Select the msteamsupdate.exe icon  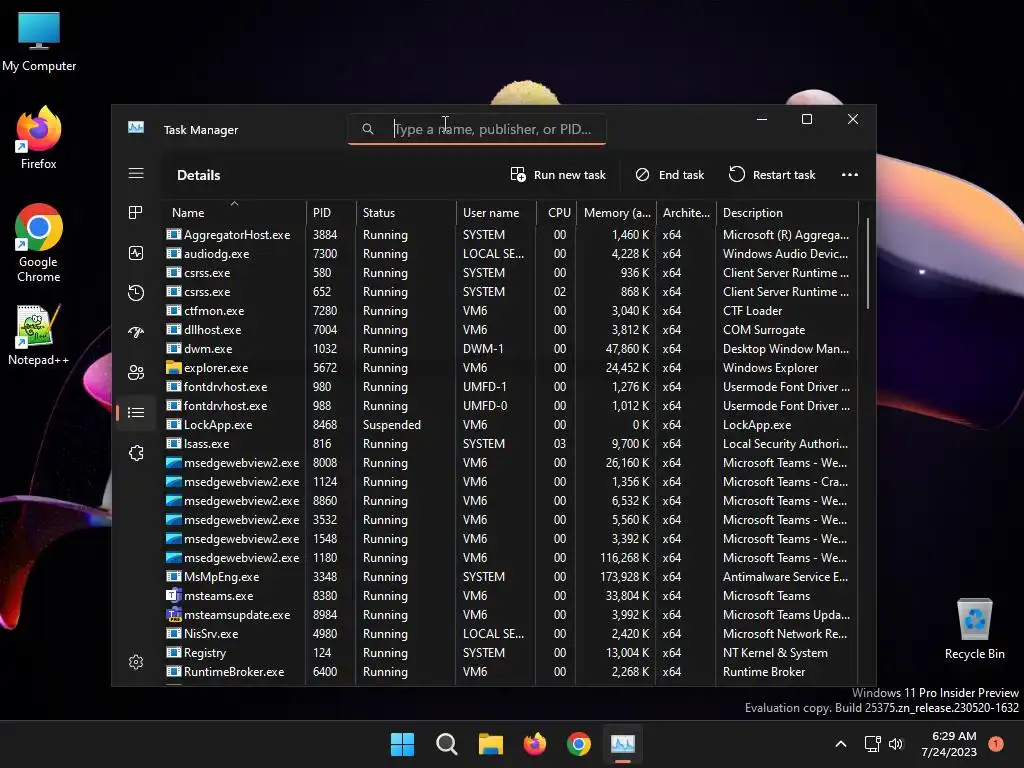coord(174,615)
